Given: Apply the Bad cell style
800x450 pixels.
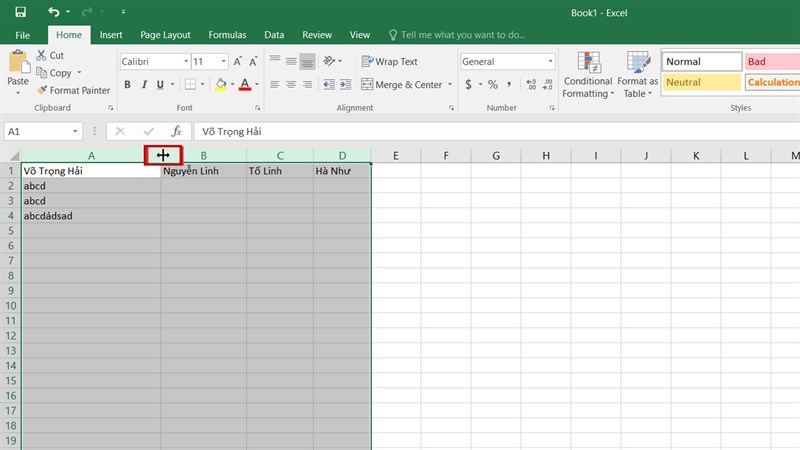Looking at the screenshot, I should click(x=772, y=62).
